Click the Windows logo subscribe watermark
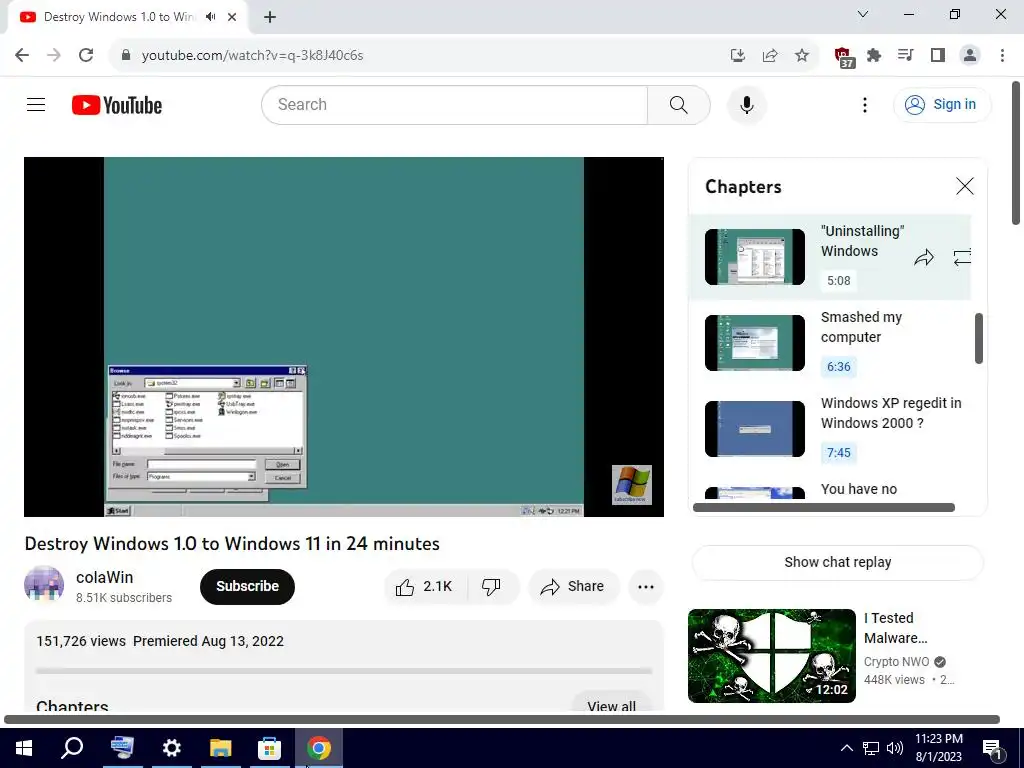 tap(632, 485)
